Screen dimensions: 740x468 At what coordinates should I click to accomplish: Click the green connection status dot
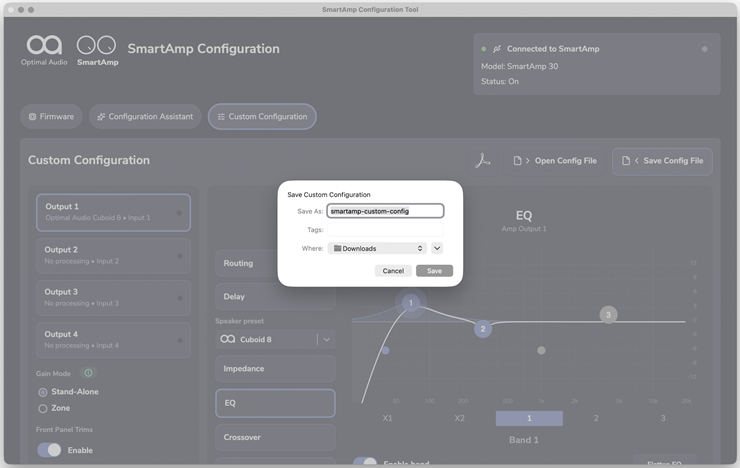(484, 49)
